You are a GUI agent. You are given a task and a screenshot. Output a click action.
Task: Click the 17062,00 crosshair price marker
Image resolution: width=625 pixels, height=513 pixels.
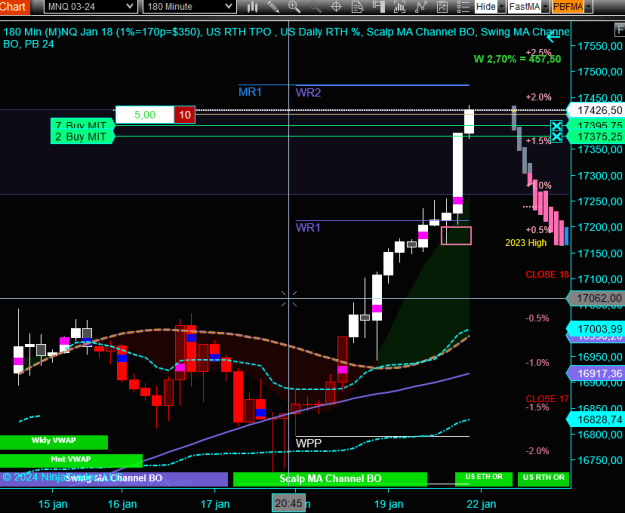tap(596, 298)
